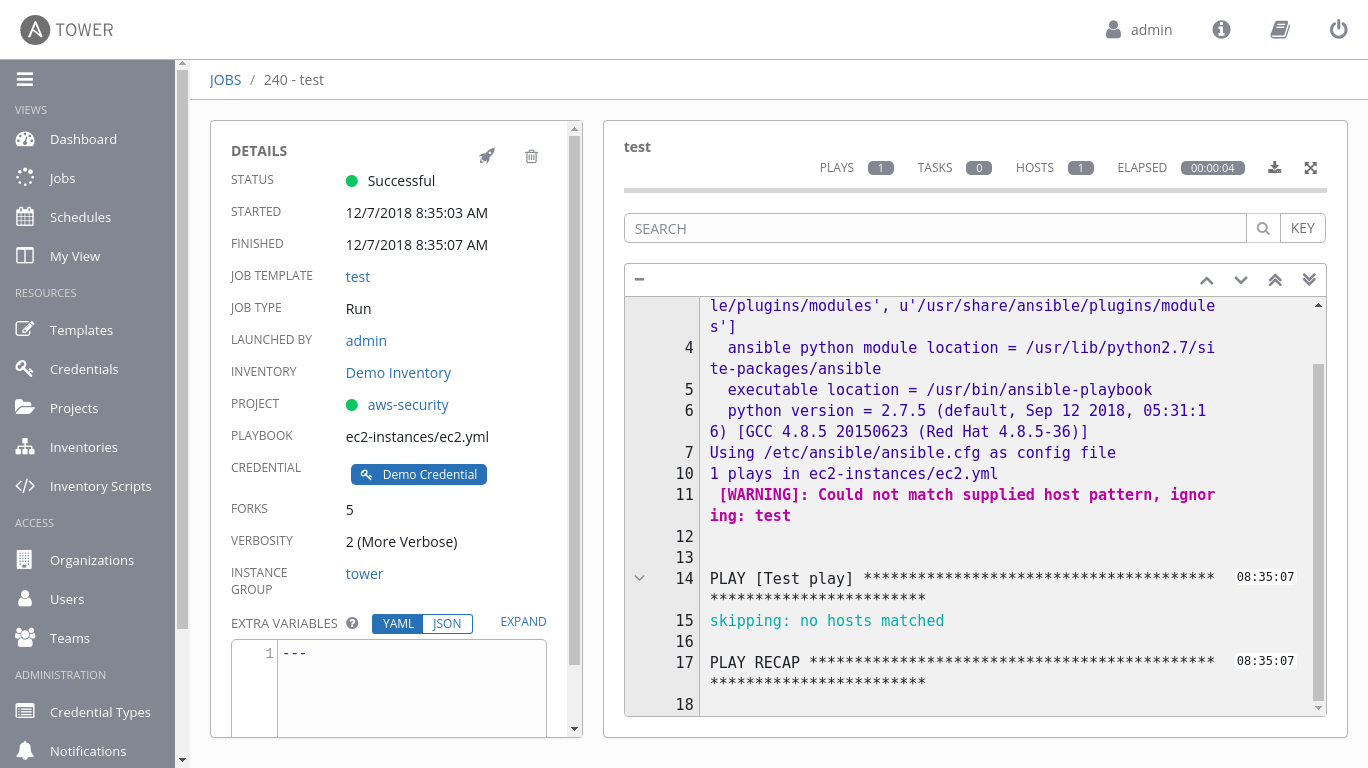Click the search magnifier icon

coord(1263,229)
